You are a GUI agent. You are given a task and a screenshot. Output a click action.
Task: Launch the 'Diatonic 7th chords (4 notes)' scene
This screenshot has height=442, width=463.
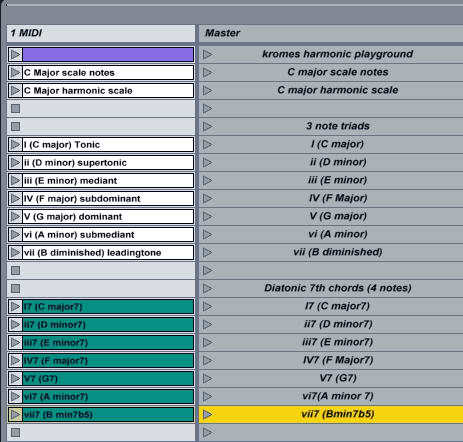pos(207,288)
